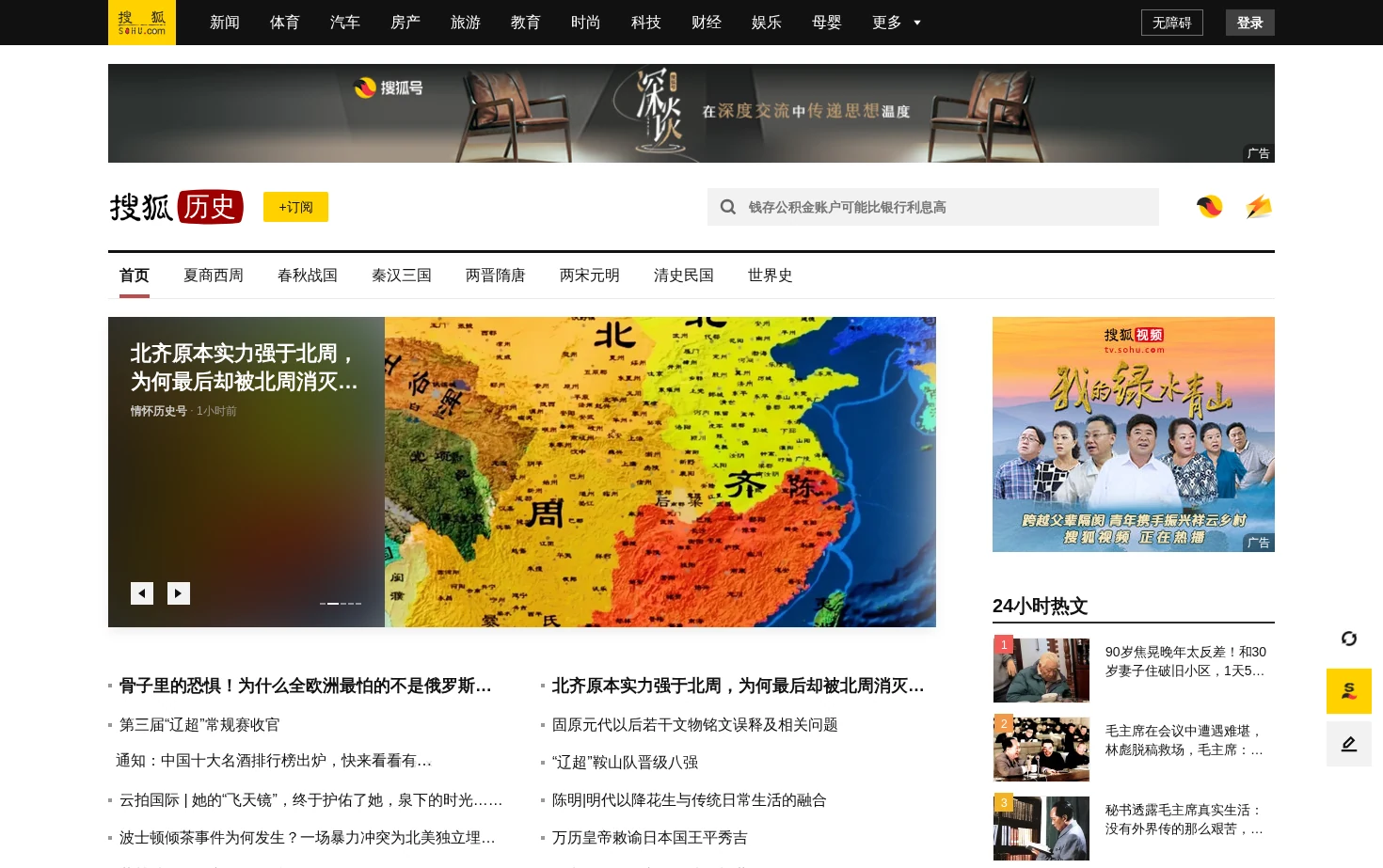Open 汽车 in top navigation

[x=345, y=23]
